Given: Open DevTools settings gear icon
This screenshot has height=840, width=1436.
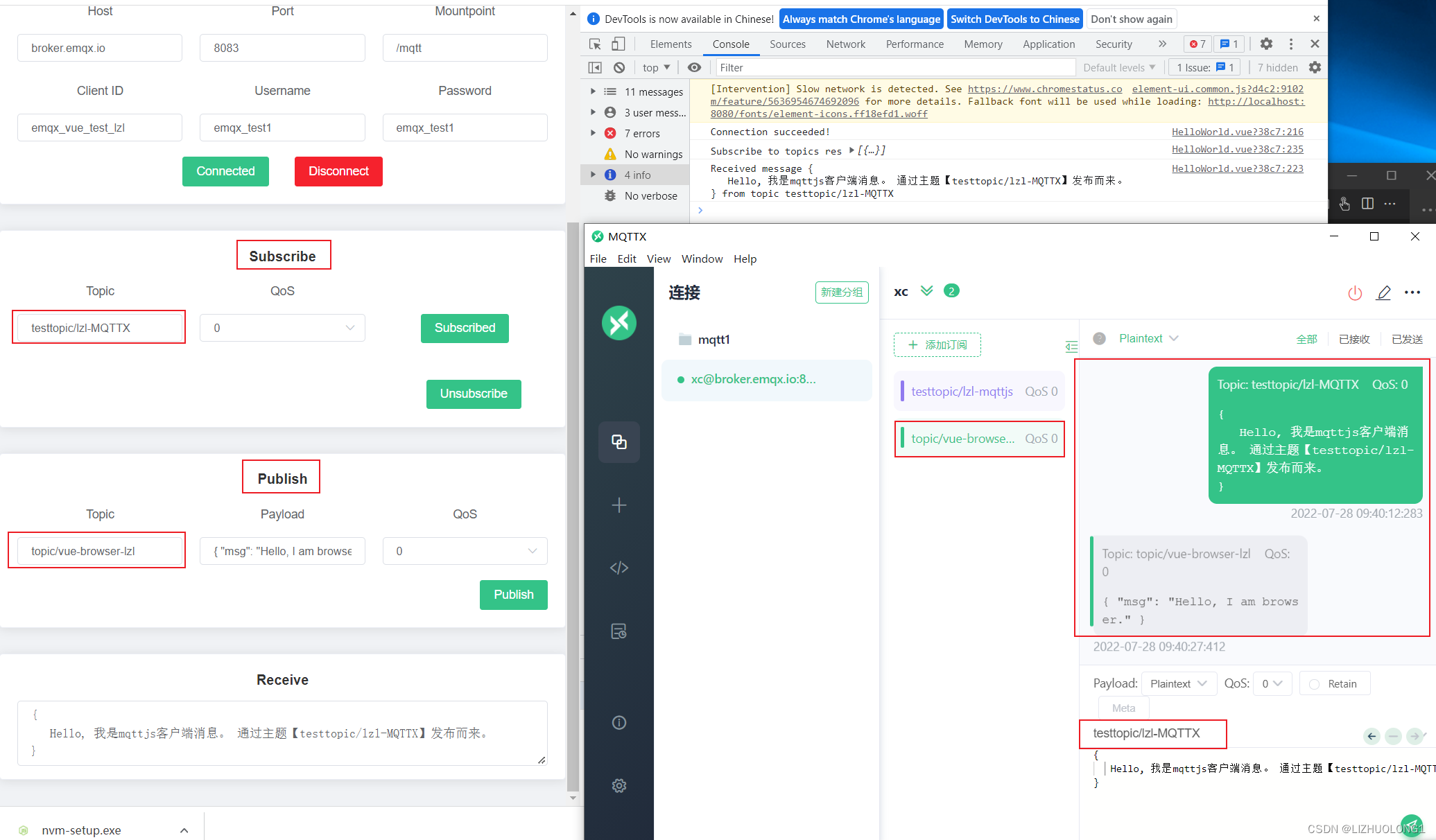Looking at the screenshot, I should [x=1266, y=44].
